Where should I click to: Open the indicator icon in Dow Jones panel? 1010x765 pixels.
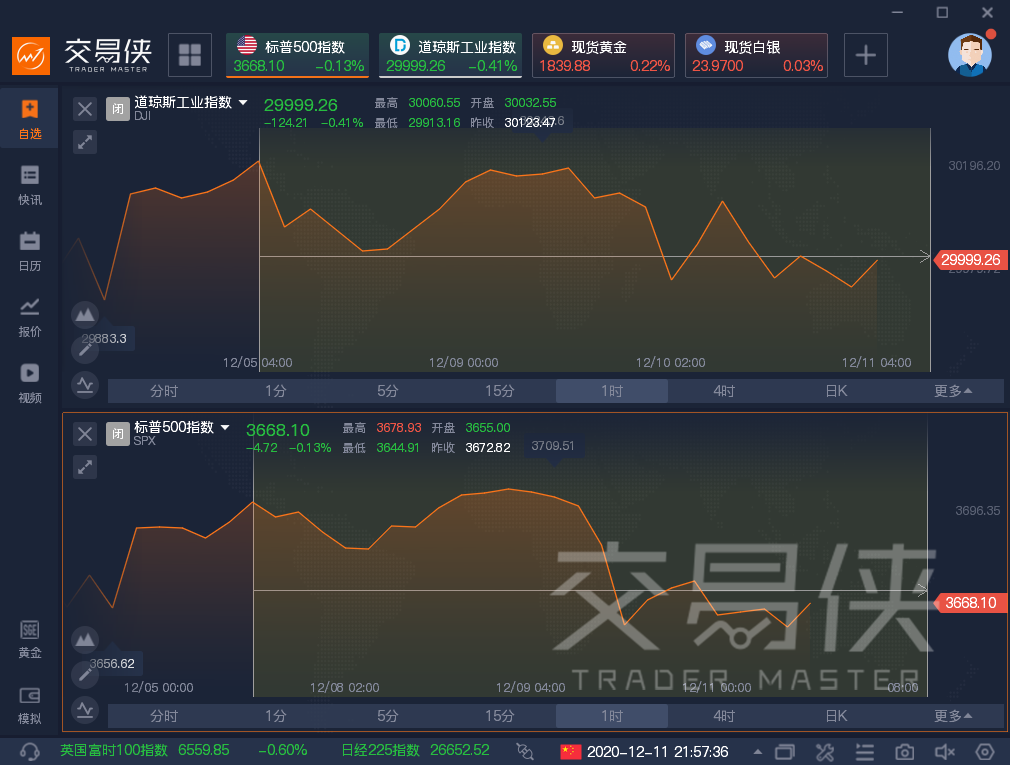coord(85,385)
